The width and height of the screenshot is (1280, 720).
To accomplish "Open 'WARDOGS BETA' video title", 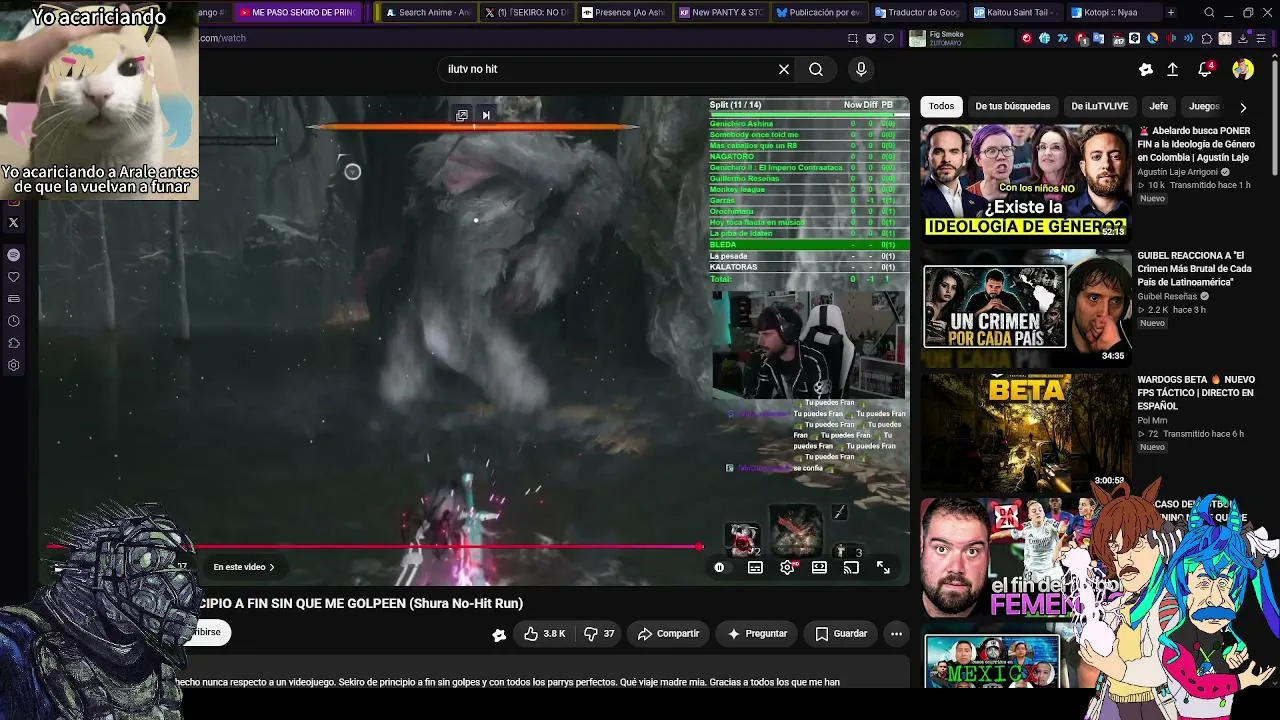I will coord(1196,393).
